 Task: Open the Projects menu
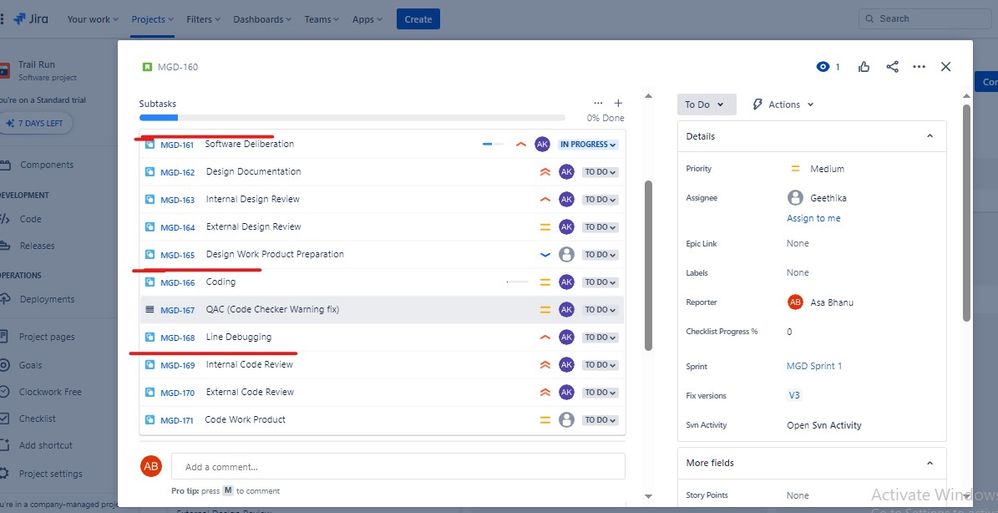153,19
